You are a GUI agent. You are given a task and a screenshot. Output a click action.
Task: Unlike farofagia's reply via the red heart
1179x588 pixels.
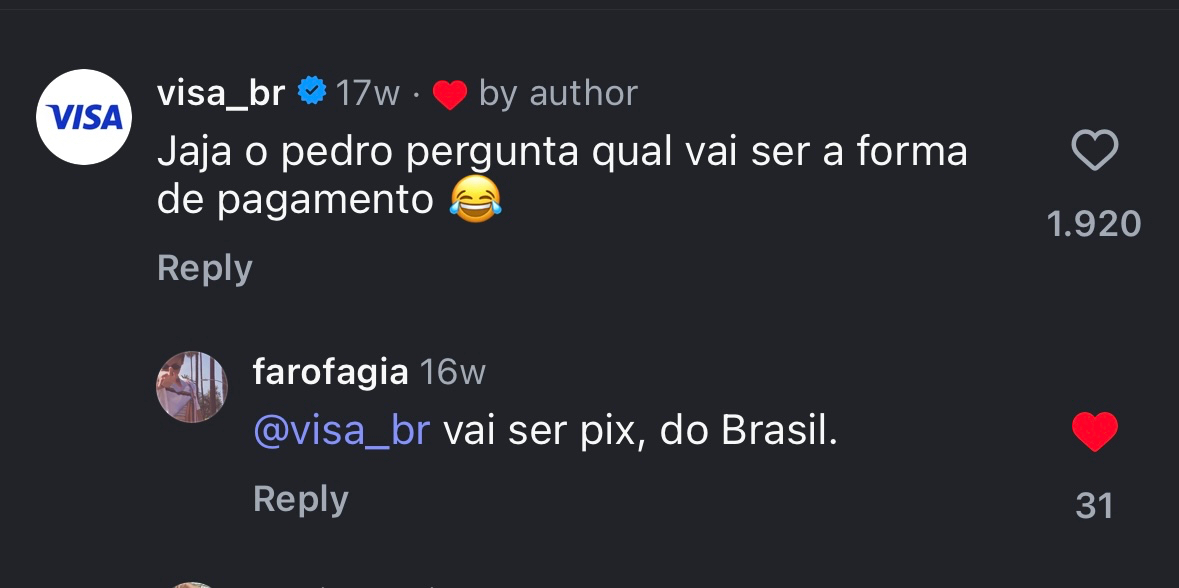coord(1094,433)
